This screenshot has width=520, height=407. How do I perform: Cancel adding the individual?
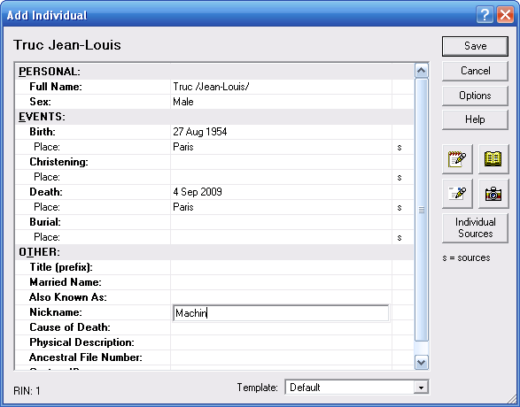[475, 71]
